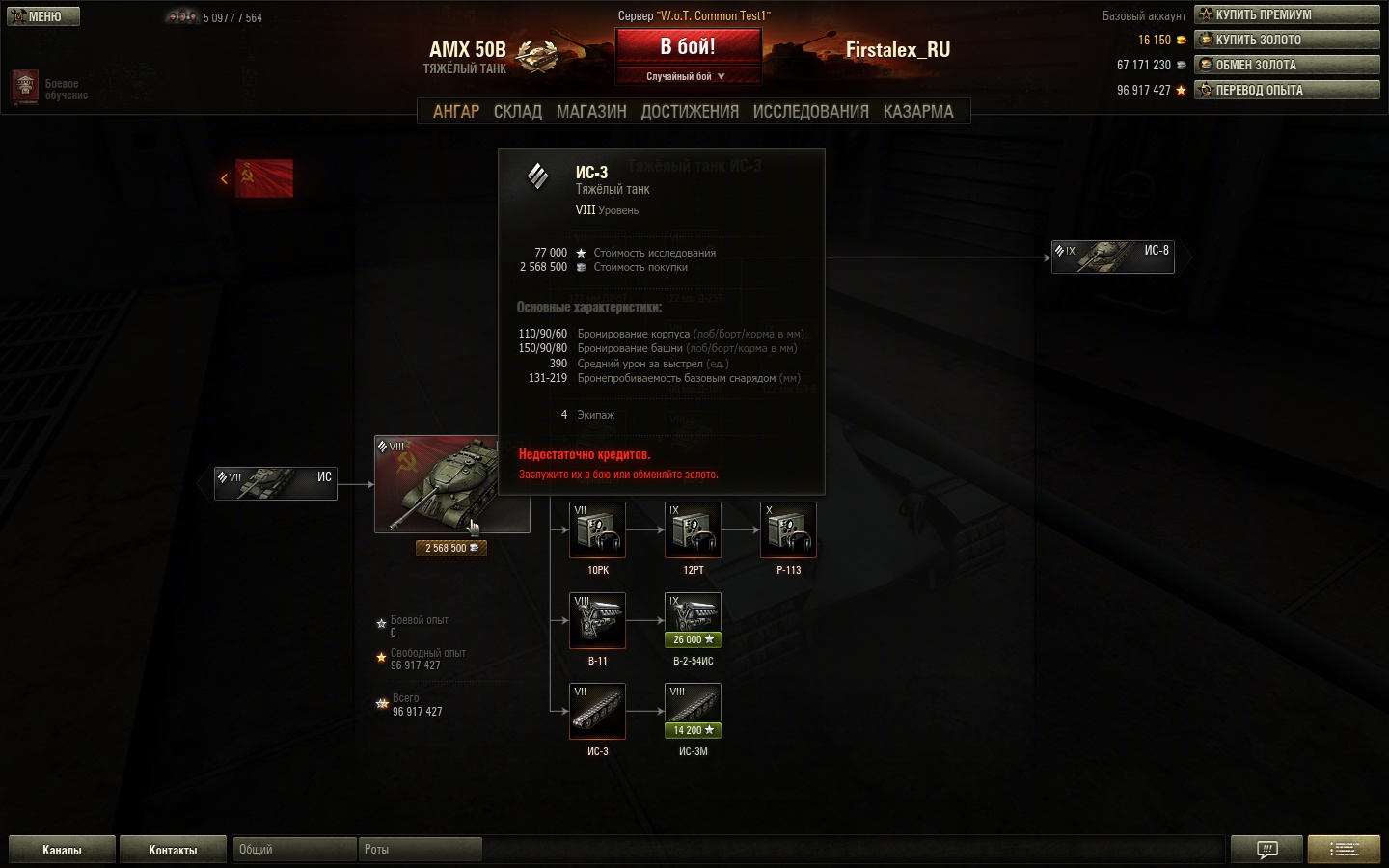The image size is (1389, 868).
Task: Go back via the Soviet flag arrow
Action: click(257, 178)
